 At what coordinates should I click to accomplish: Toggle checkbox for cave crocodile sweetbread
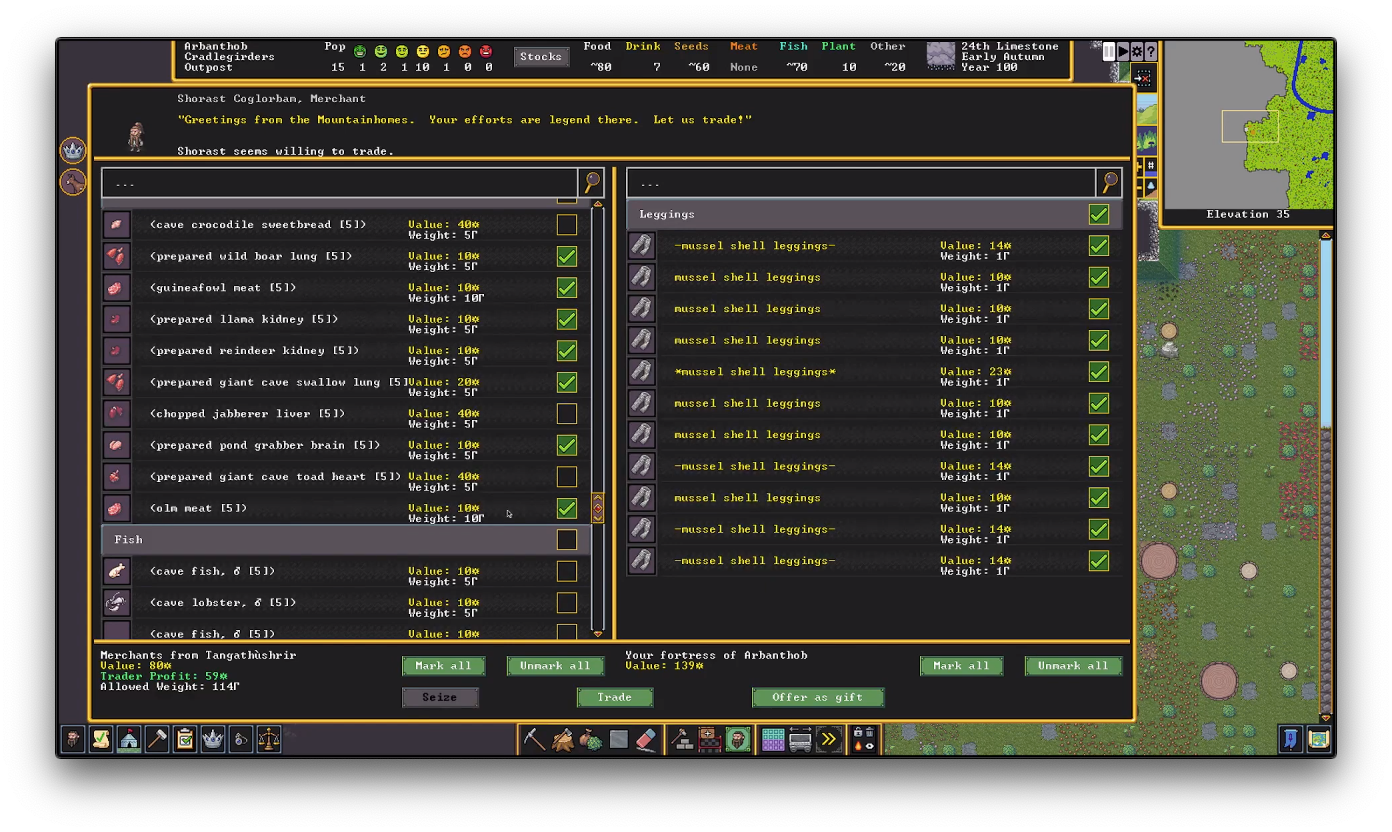pos(567,225)
